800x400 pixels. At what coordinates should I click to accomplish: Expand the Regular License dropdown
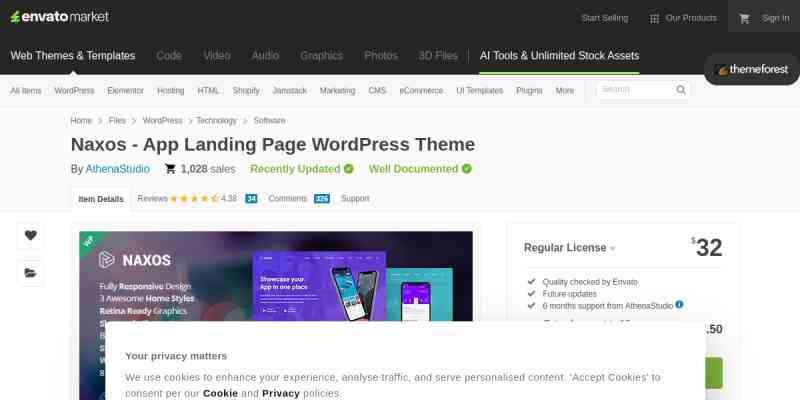click(613, 248)
